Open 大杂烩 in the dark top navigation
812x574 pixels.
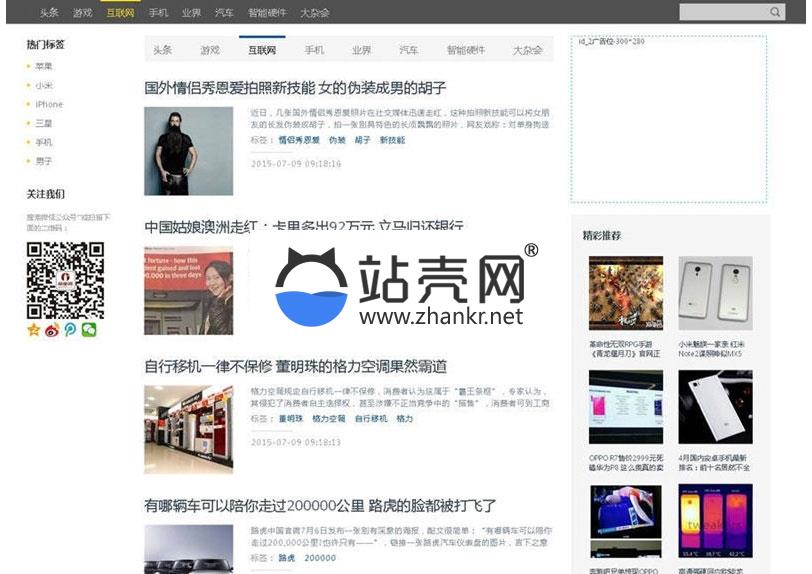coord(315,13)
